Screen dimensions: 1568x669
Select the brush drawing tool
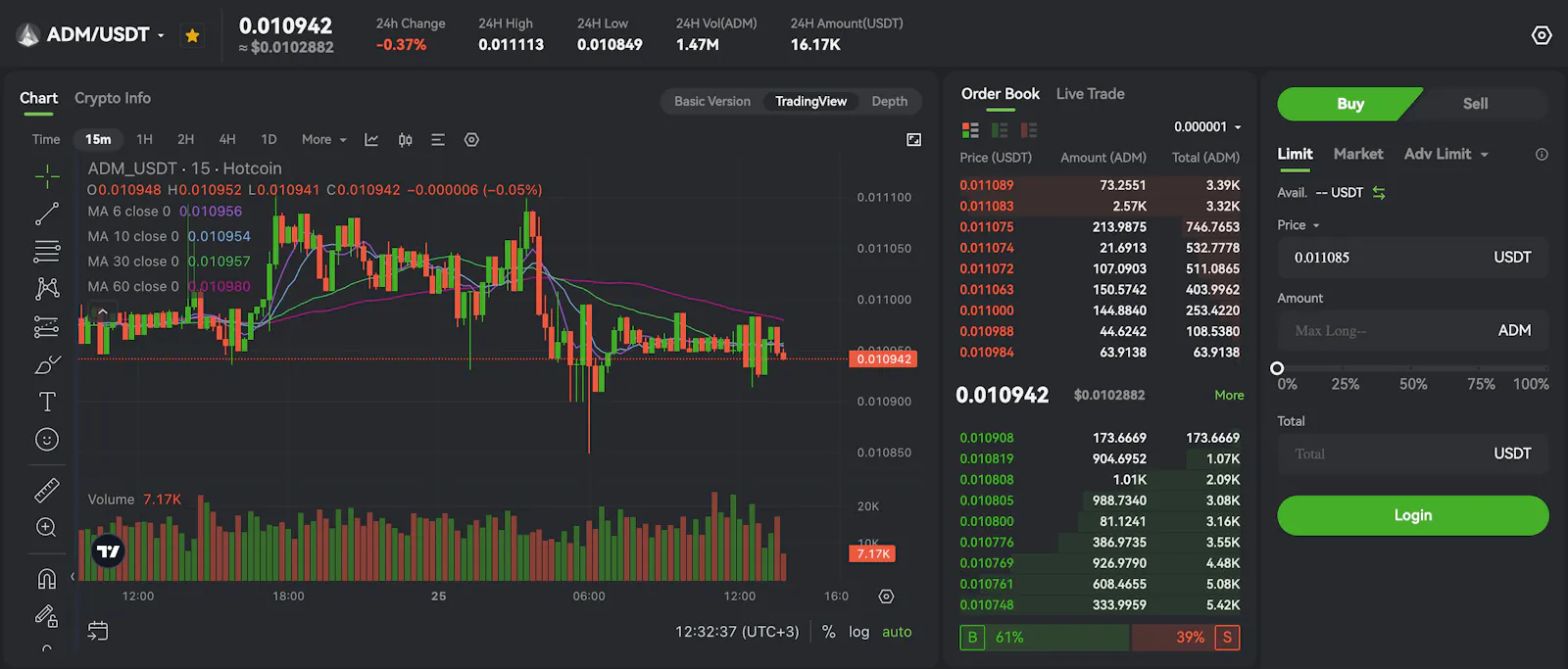click(47, 364)
